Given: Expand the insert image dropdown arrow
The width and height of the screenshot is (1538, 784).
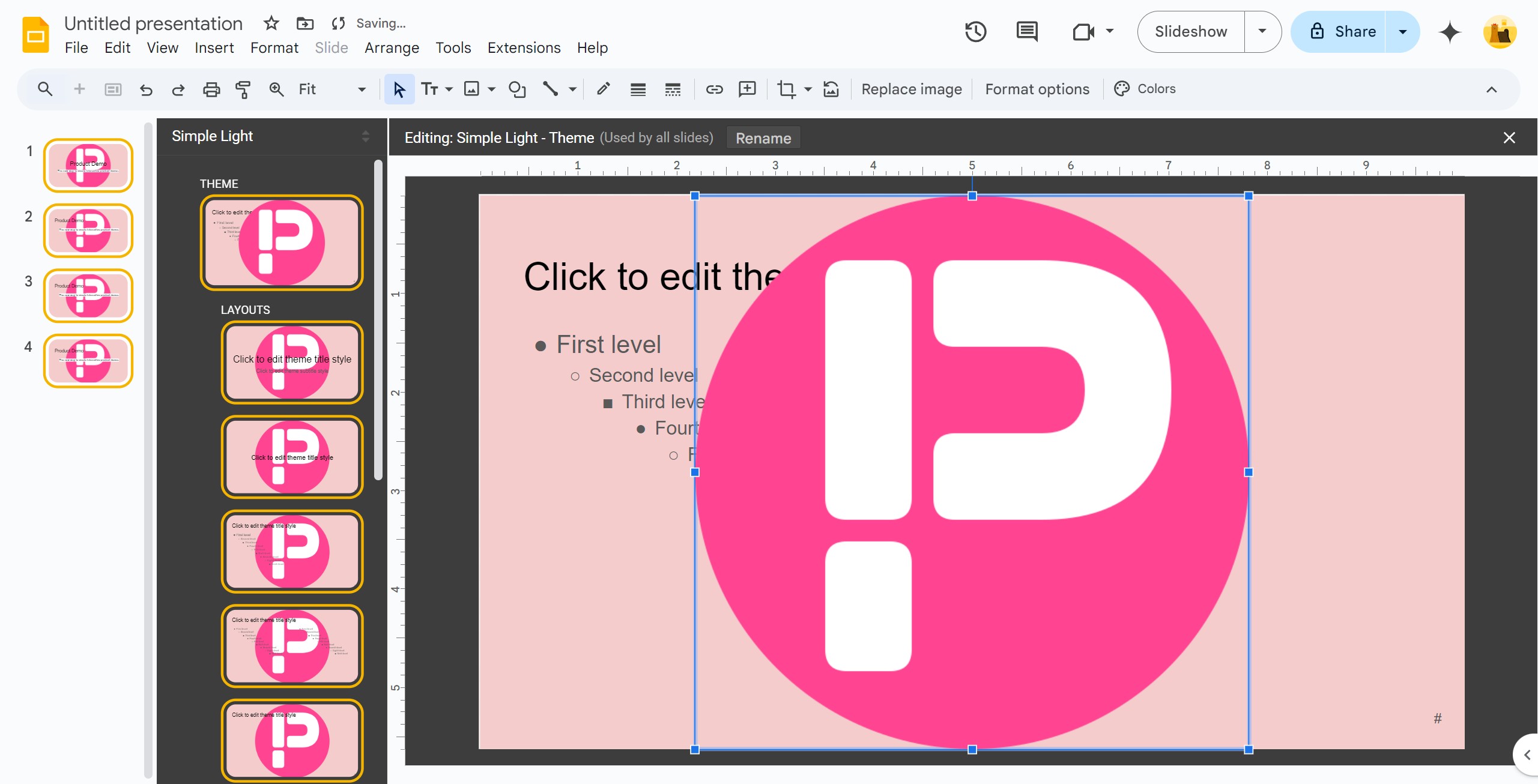Looking at the screenshot, I should pyautogui.click(x=492, y=89).
